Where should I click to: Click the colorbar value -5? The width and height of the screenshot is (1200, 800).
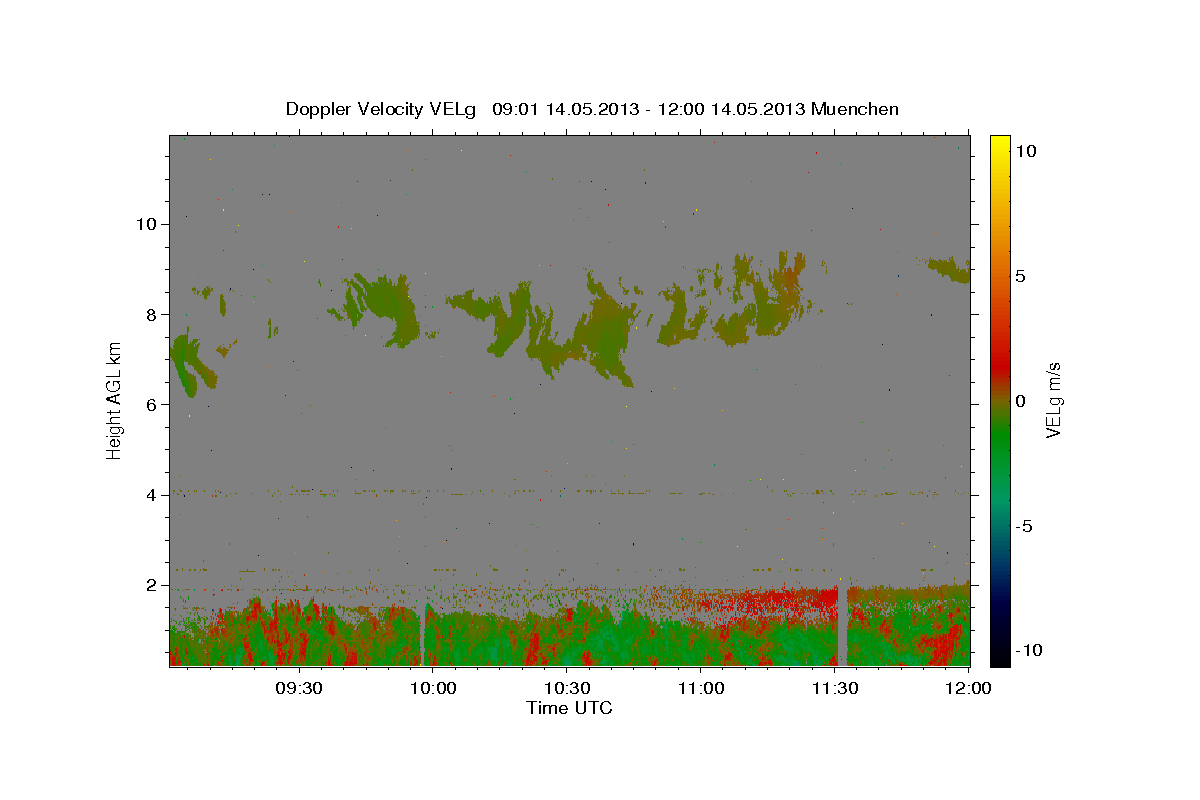[1024, 526]
